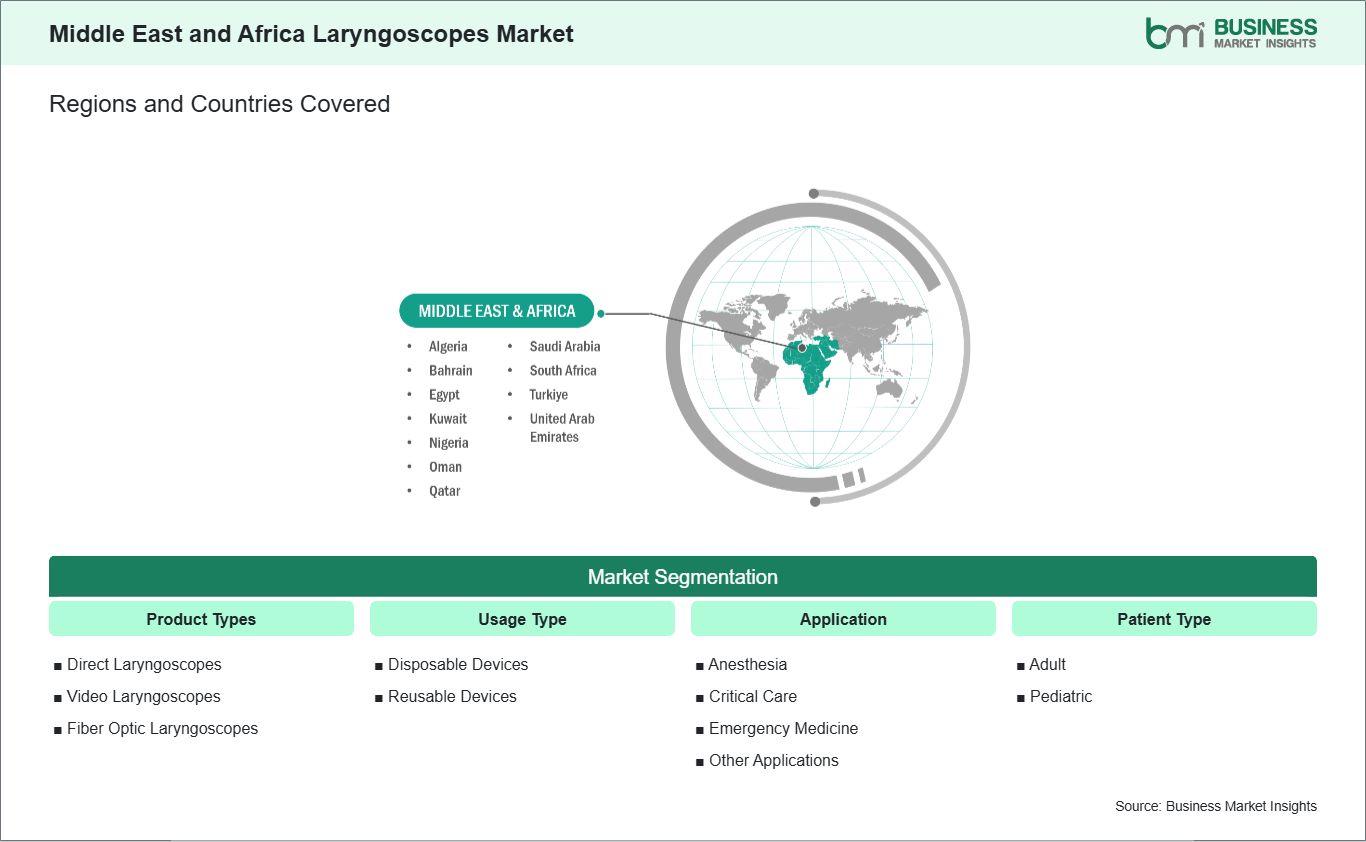
Task: Click the South Africa country entry
Action: (x=563, y=370)
